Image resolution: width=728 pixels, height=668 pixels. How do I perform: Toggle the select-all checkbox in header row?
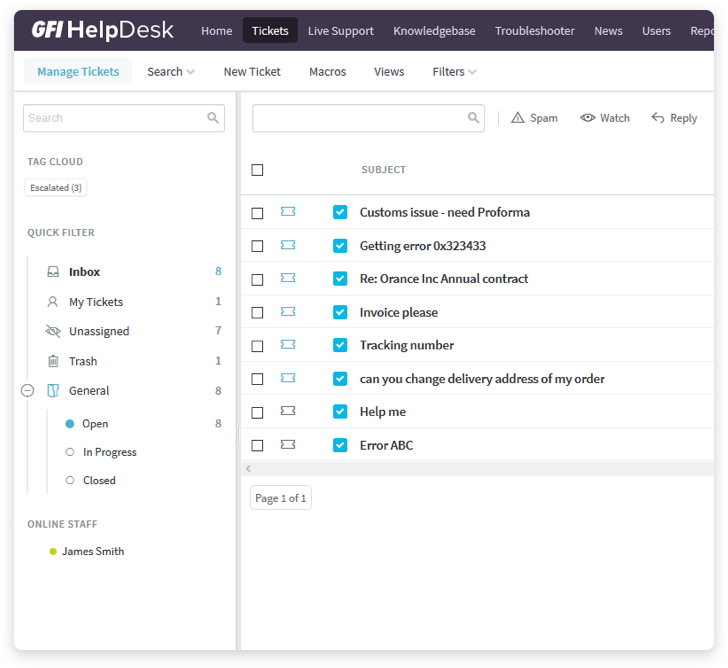(x=257, y=170)
